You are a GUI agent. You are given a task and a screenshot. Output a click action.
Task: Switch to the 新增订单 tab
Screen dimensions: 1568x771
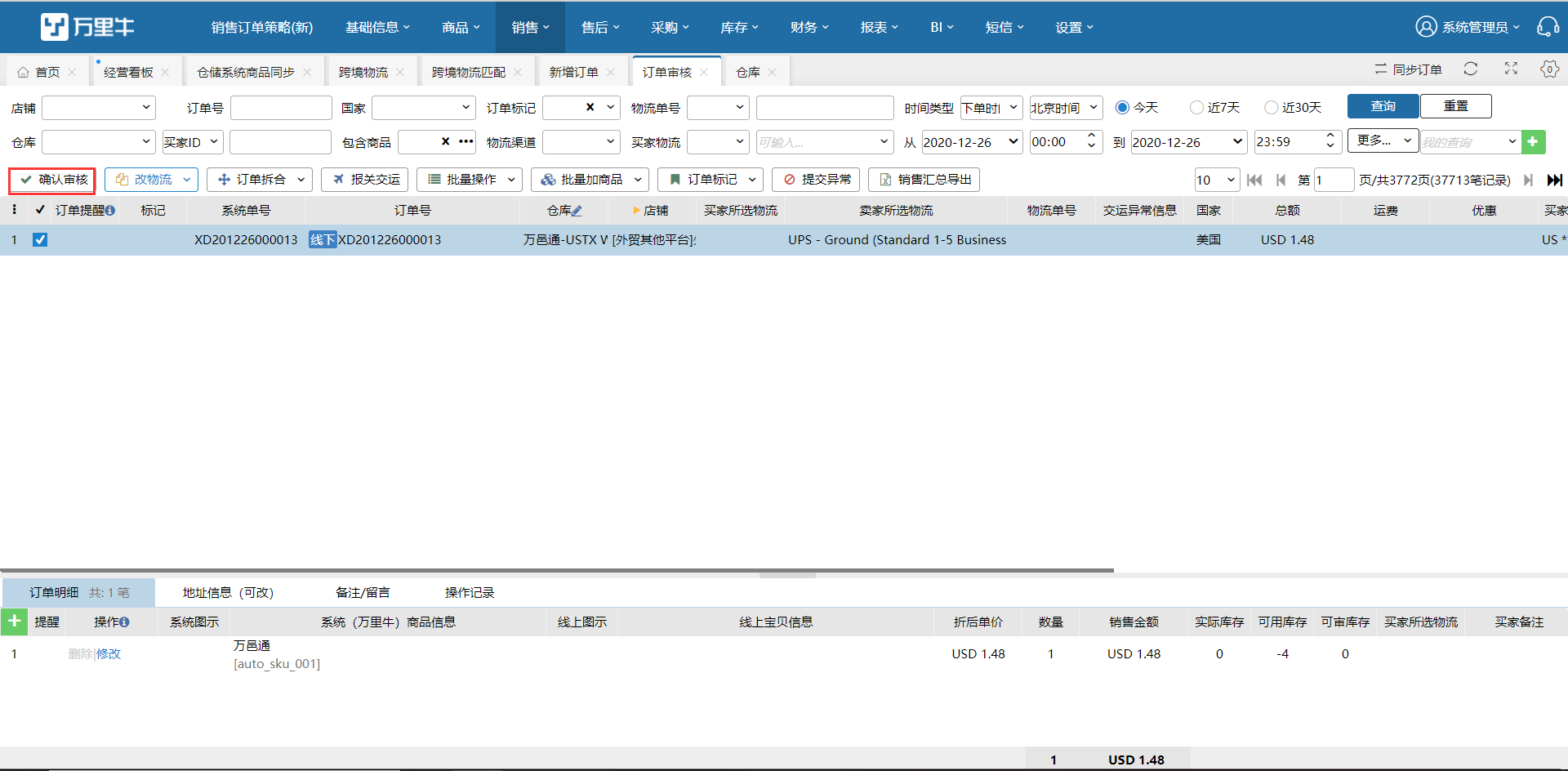(574, 72)
